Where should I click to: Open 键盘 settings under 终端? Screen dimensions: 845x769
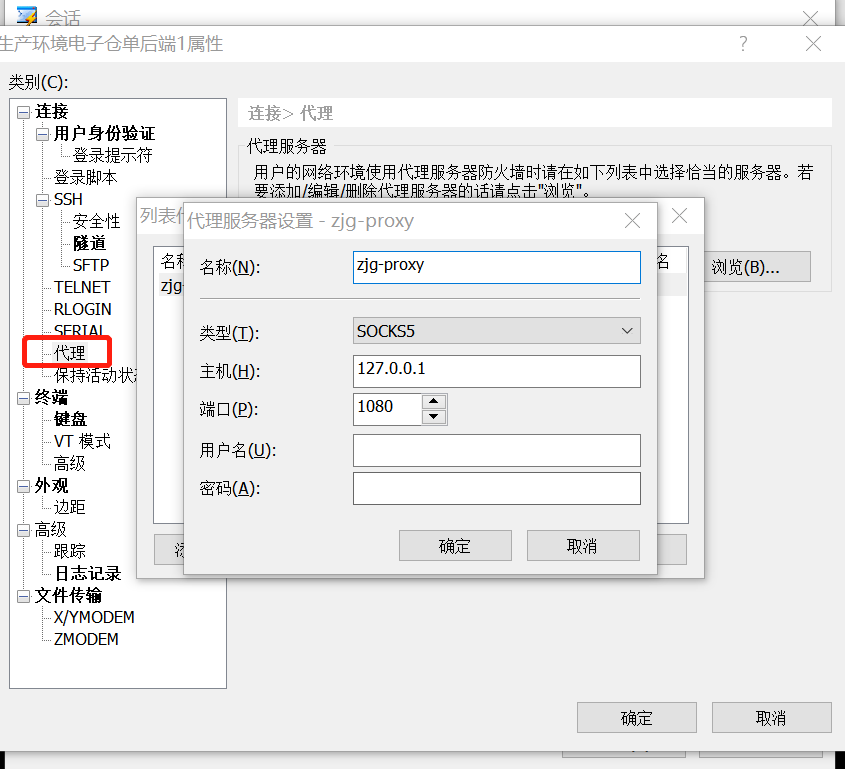tap(69, 418)
